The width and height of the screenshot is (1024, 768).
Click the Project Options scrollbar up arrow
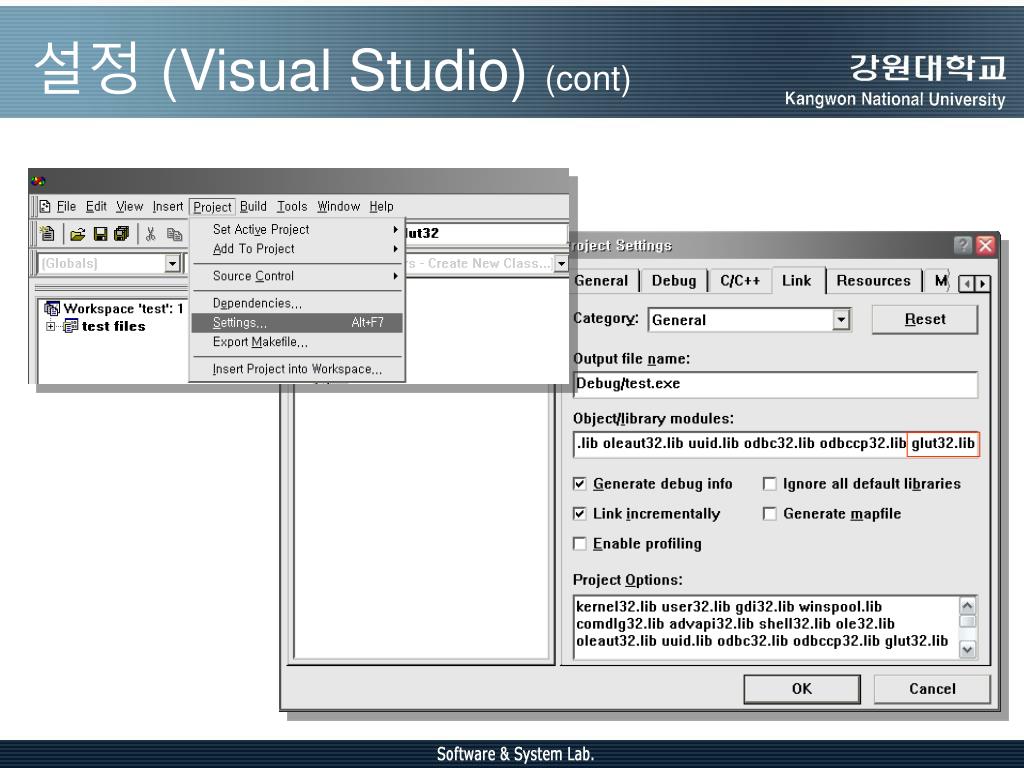[x=968, y=605]
